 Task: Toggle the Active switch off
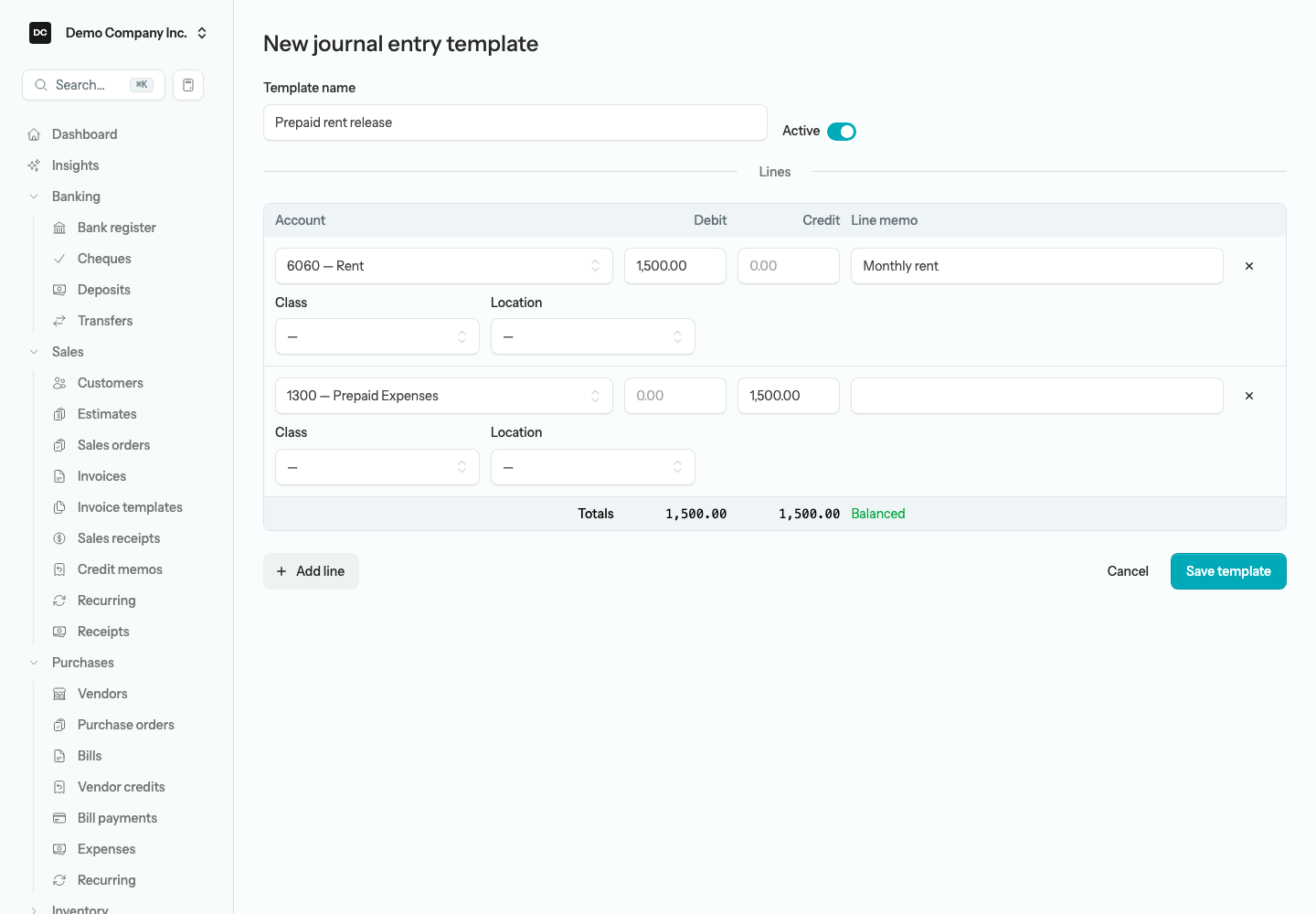842,132
